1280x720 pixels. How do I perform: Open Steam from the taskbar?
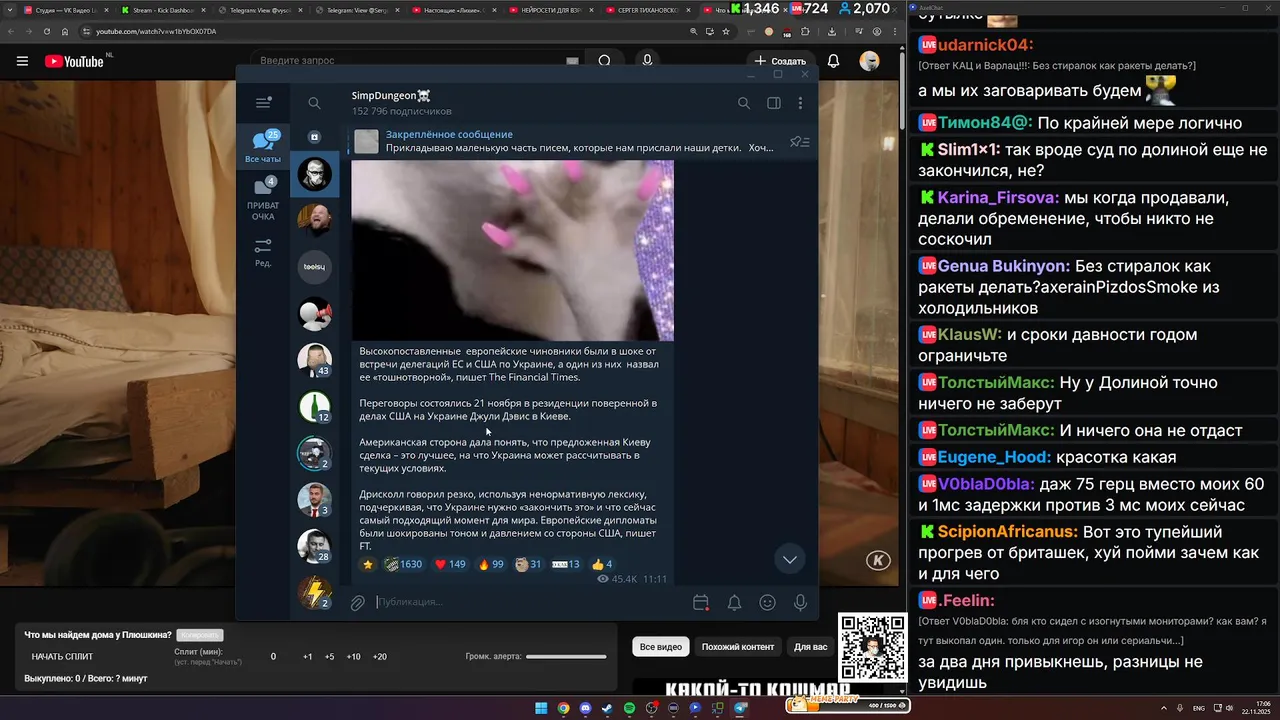coord(607,708)
